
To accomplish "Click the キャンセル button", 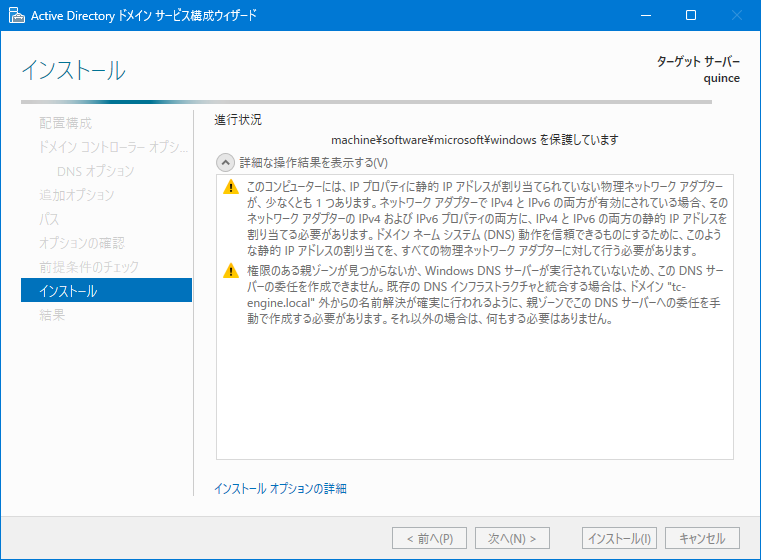I will pyautogui.click(x=702, y=538).
